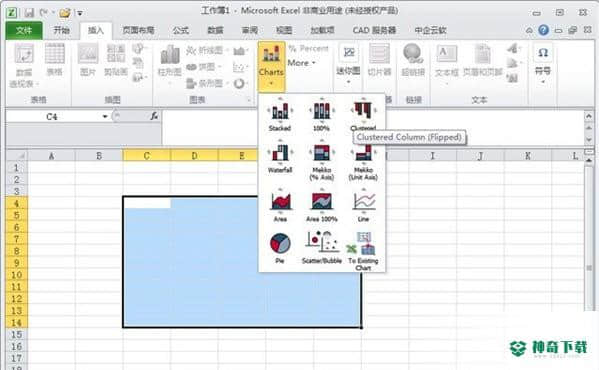Open the Name Box dropdown arrow
Image resolution: width=599 pixels, height=370 pixels.
click(x=105, y=116)
